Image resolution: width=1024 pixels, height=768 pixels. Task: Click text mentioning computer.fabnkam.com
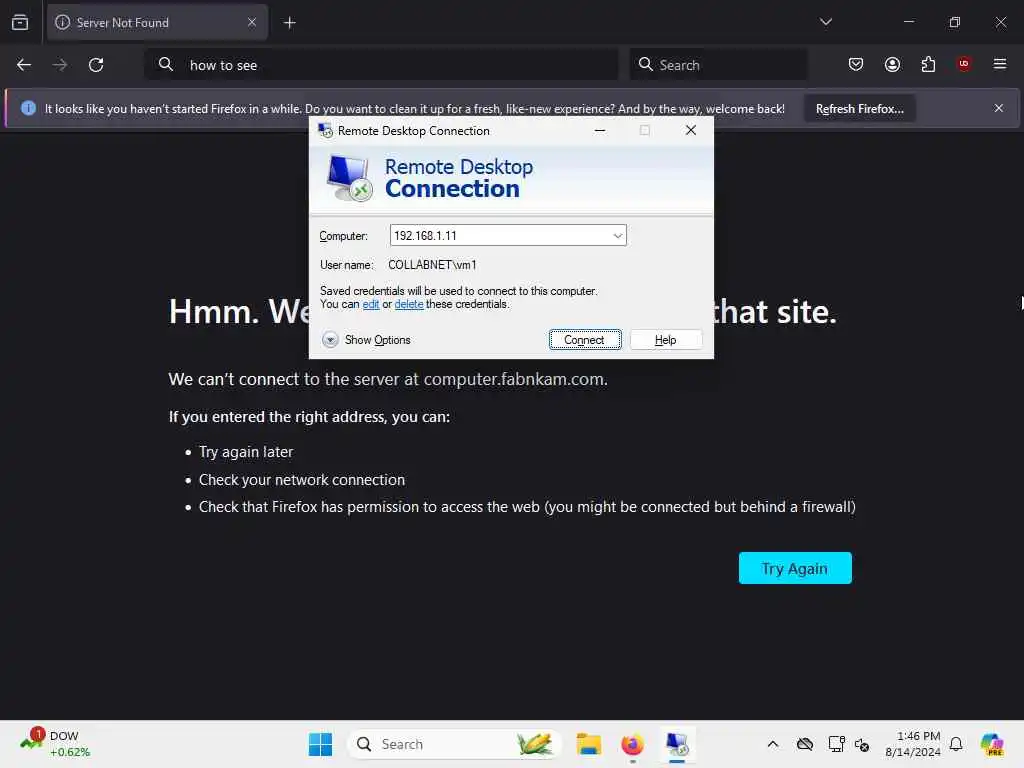(388, 379)
